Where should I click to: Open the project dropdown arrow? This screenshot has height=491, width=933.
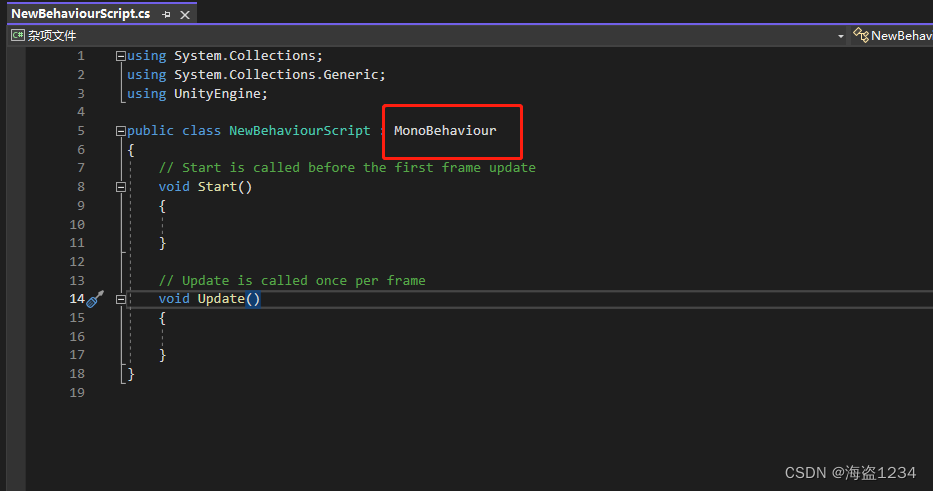tap(841, 36)
